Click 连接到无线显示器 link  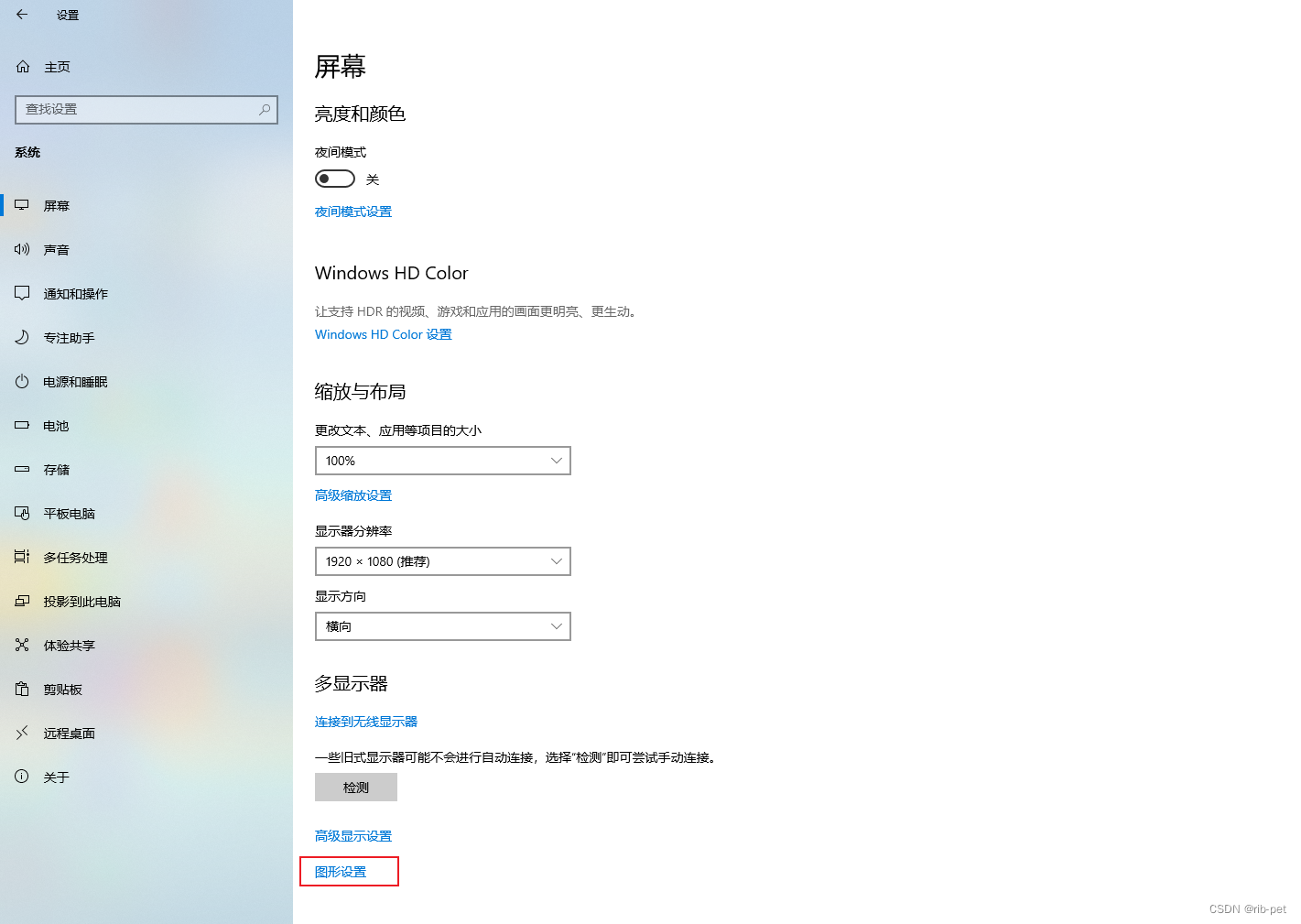click(x=366, y=722)
